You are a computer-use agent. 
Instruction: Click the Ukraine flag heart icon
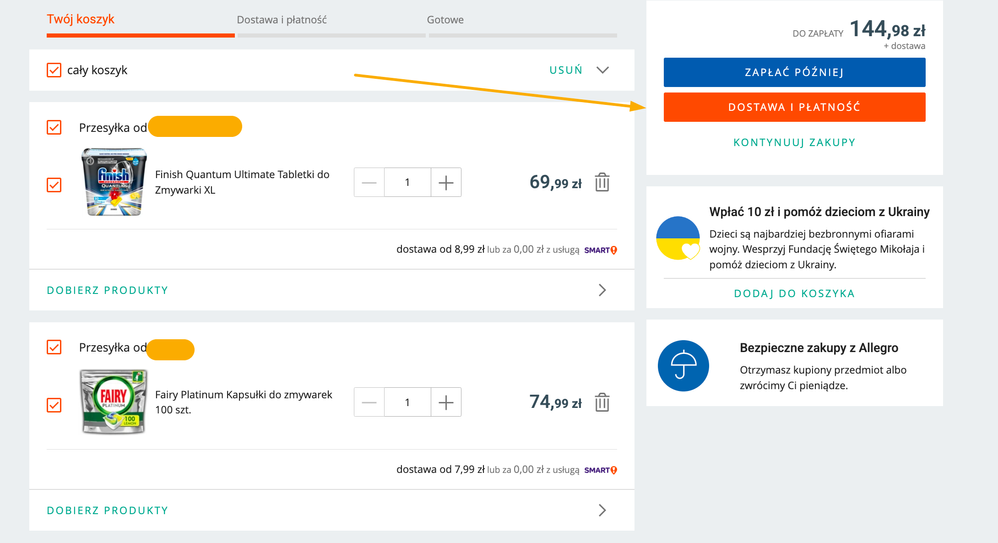click(x=678, y=238)
